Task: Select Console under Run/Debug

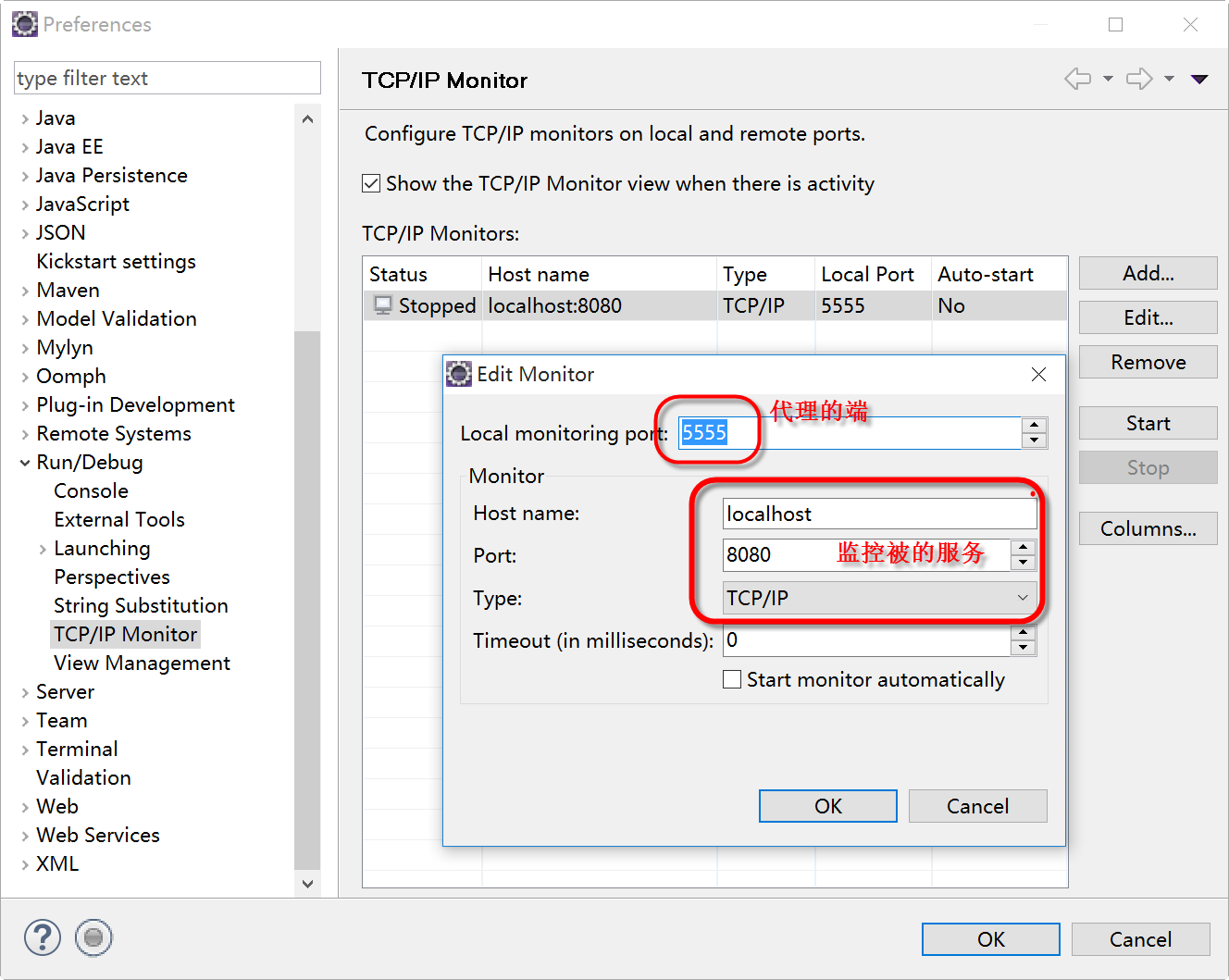Action: pyautogui.click(x=91, y=490)
